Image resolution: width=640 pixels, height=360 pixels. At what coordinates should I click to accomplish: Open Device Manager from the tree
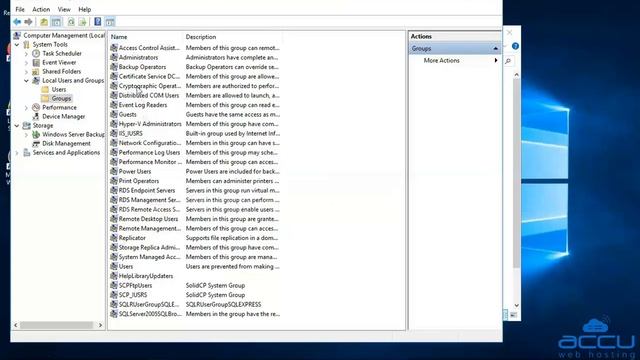[x=64, y=116]
